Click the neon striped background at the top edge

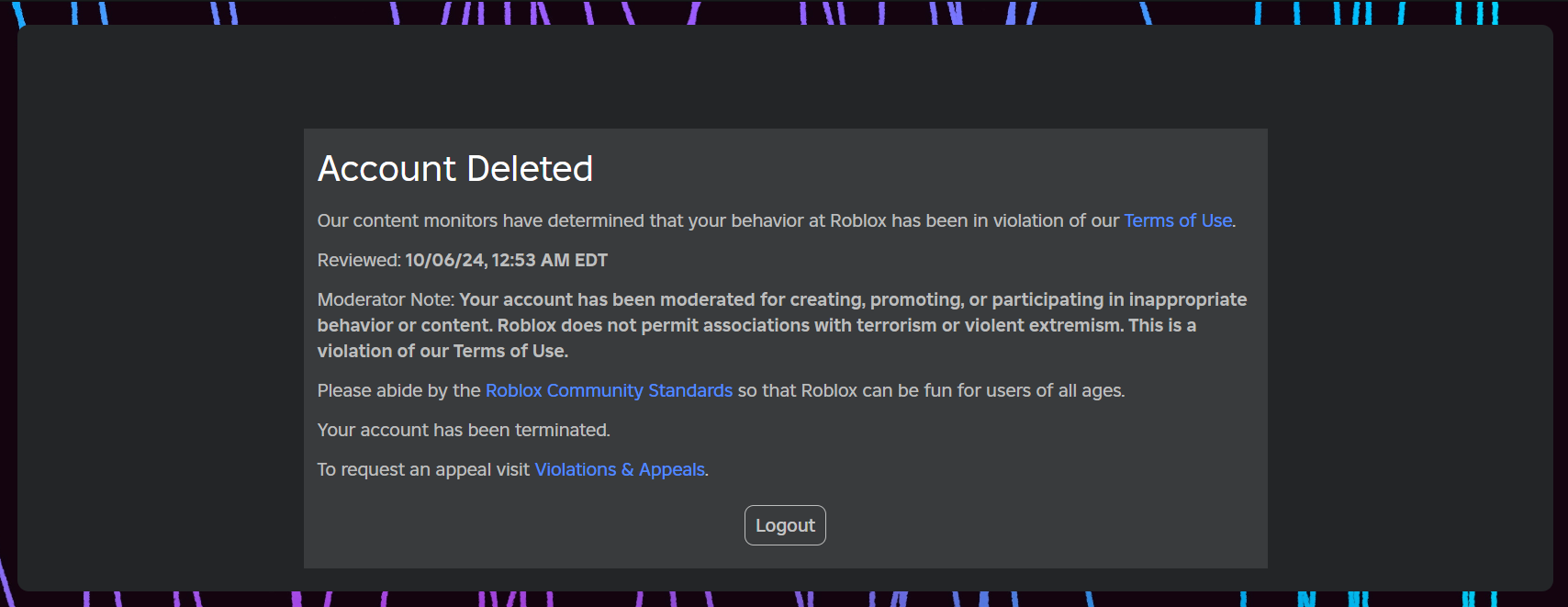point(785,11)
